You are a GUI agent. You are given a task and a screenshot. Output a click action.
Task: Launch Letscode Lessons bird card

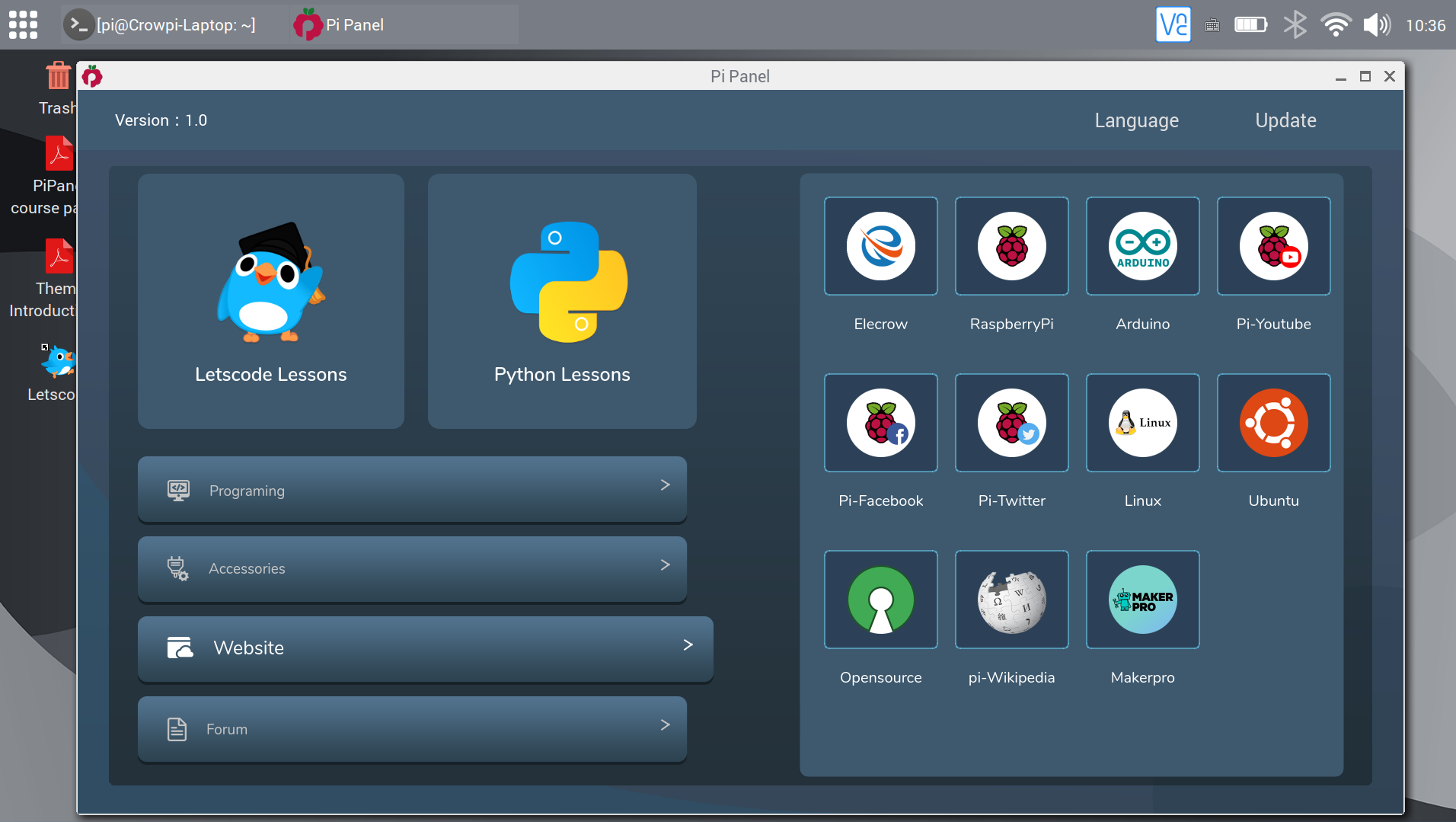pyautogui.click(x=270, y=301)
